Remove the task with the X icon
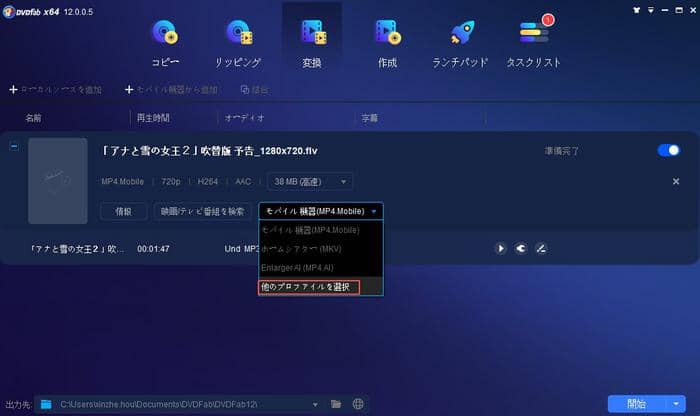The height and width of the screenshot is (416, 700). pos(676,181)
